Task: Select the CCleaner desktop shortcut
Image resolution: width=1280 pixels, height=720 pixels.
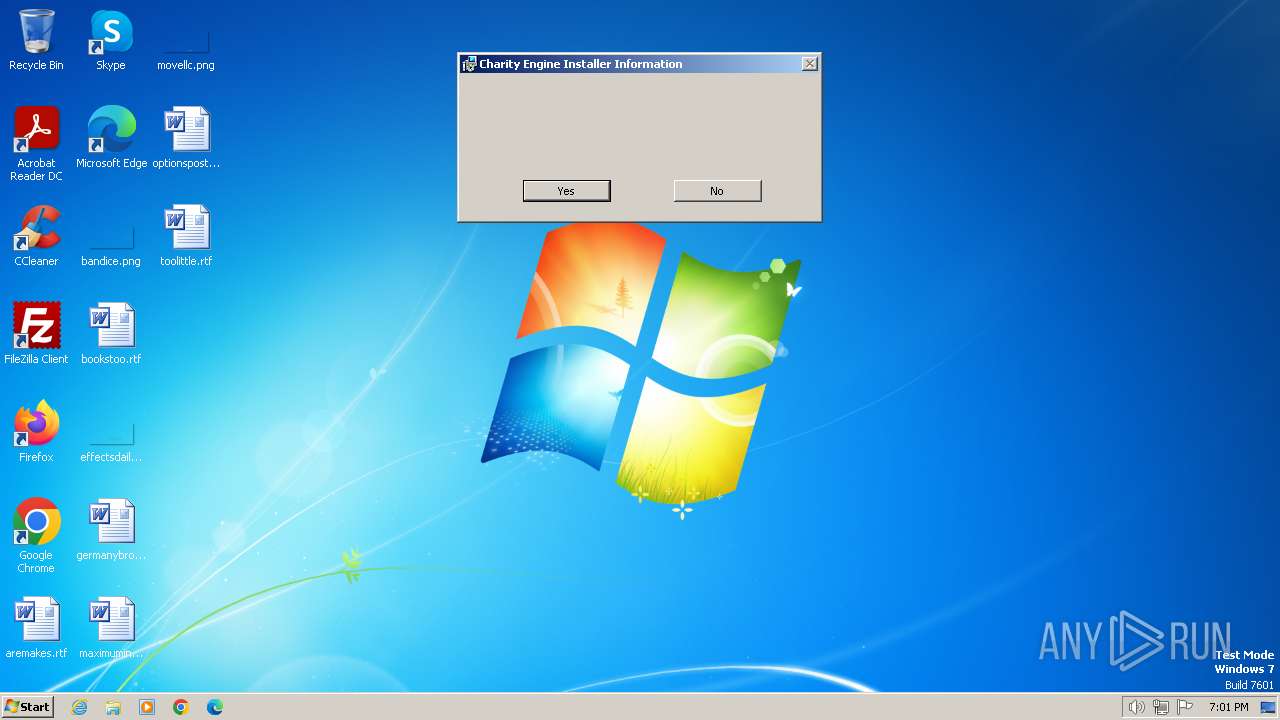Action: 36,236
